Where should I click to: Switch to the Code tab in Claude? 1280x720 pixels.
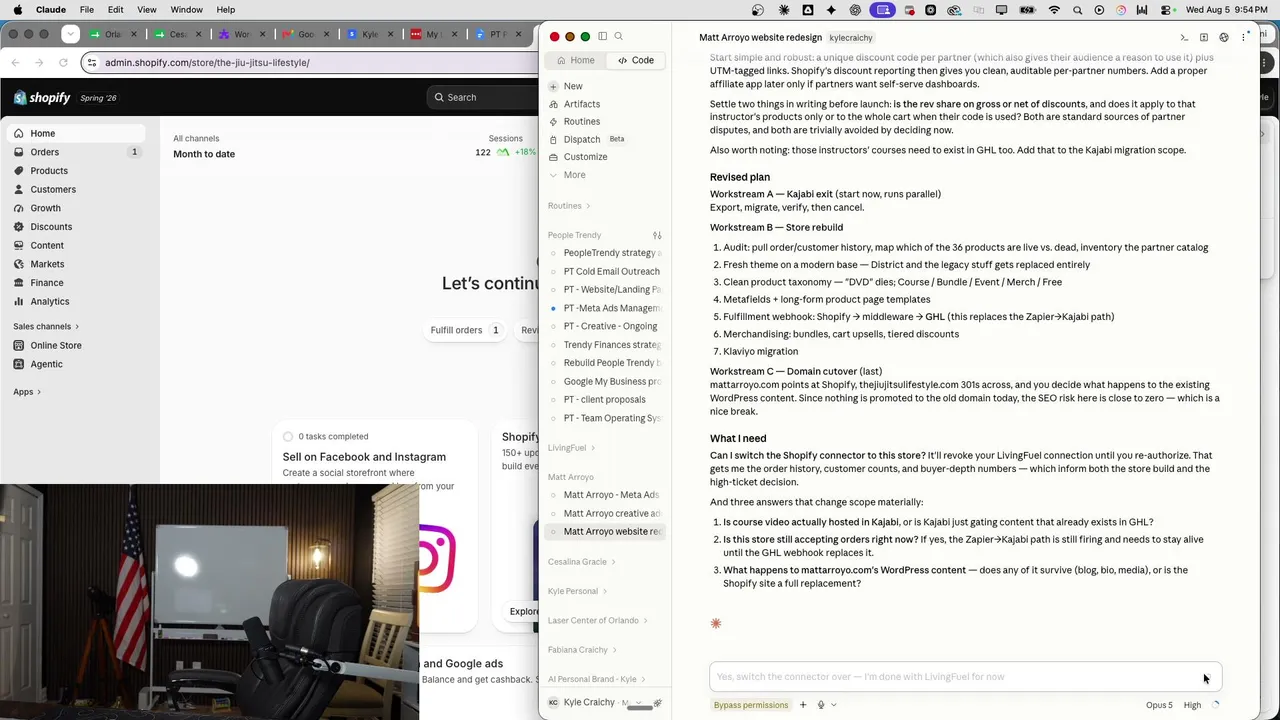[635, 60]
